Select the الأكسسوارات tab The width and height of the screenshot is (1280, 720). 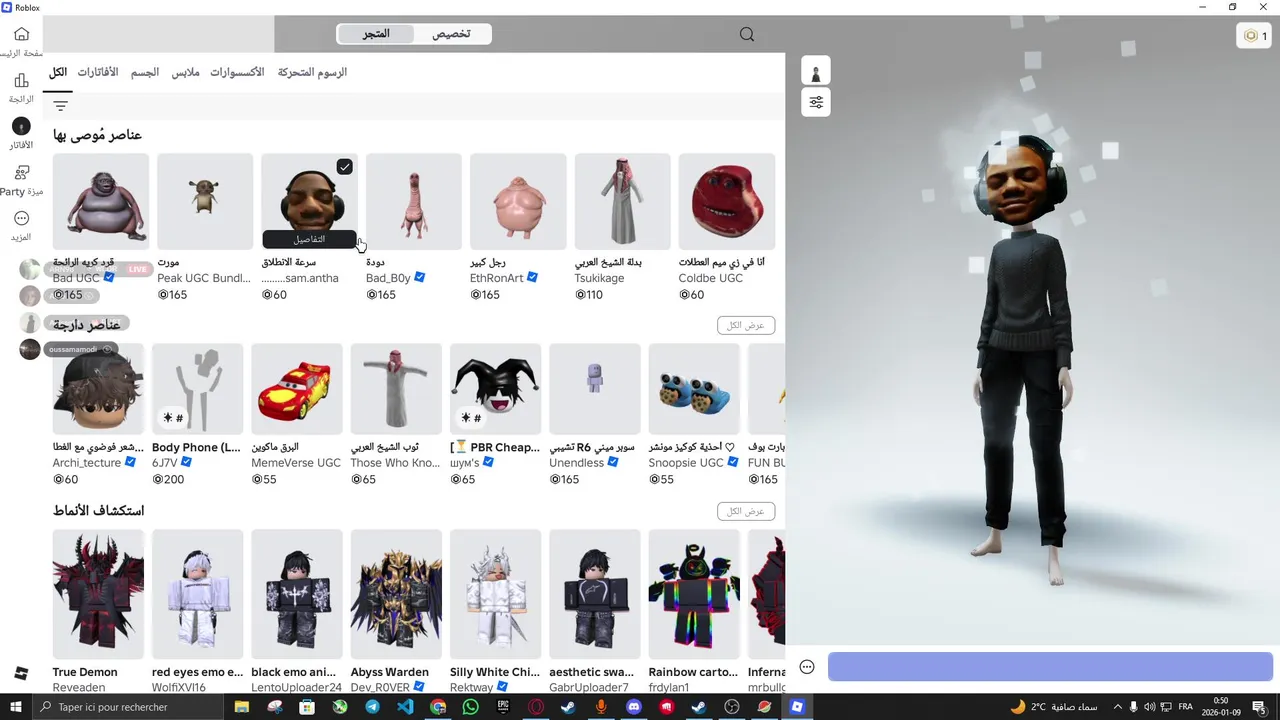pyautogui.click(x=237, y=72)
